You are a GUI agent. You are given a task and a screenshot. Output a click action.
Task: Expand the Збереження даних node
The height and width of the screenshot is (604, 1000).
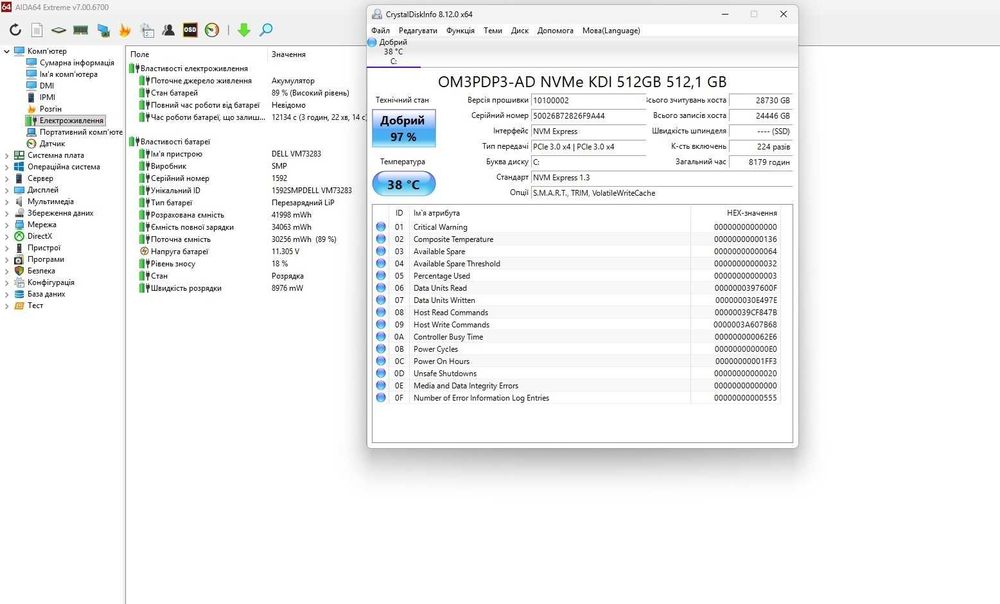click(6, 213)
